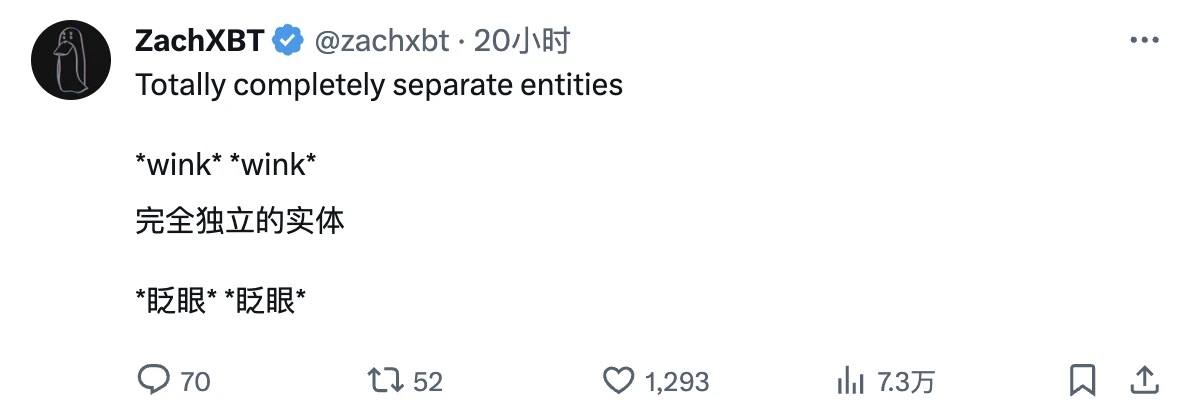This screenshot has width=1184, height=416.
Task: Open the reply speech bubble icon
Action: click(152, 380)
